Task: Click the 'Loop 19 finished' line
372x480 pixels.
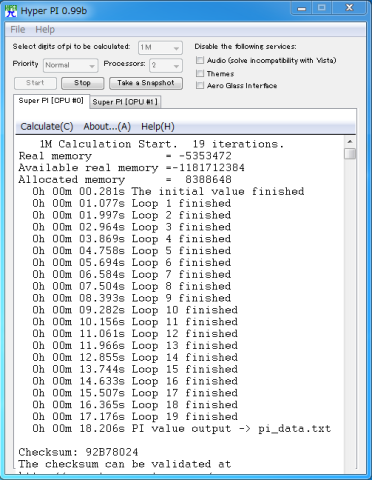Action: pos(135,417)
